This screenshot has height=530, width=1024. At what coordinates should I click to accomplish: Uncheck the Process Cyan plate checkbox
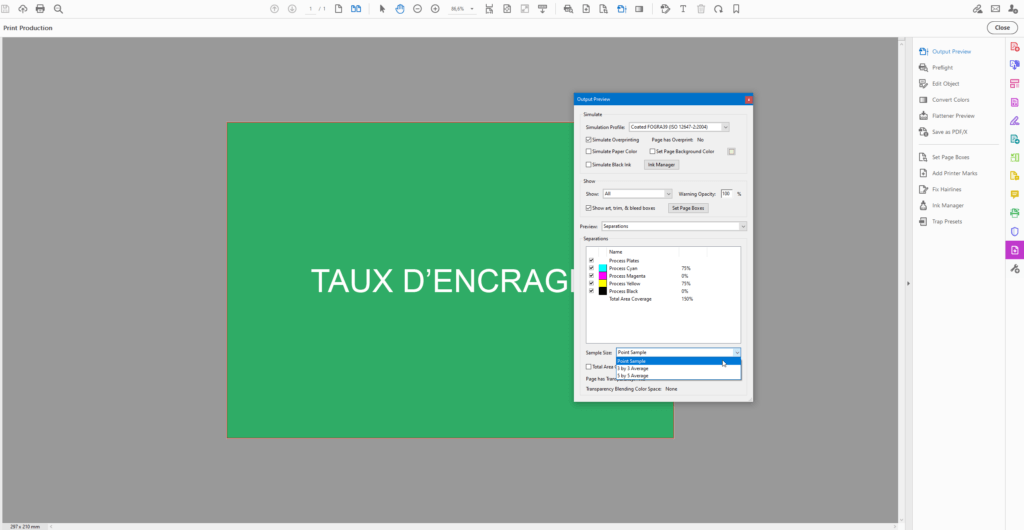(x=591, y=268)
